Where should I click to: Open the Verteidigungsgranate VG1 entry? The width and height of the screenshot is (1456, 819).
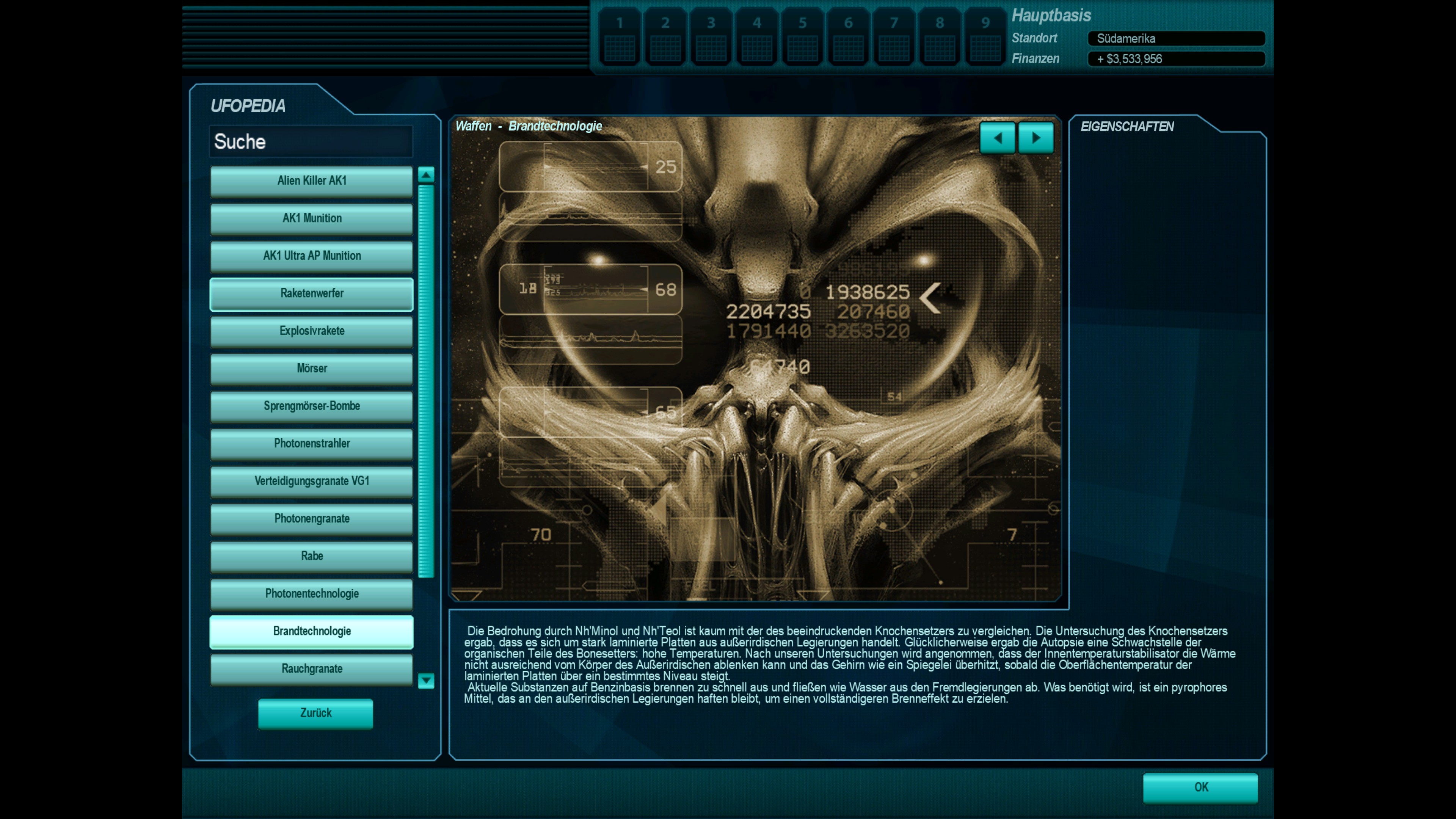point(311,481)
